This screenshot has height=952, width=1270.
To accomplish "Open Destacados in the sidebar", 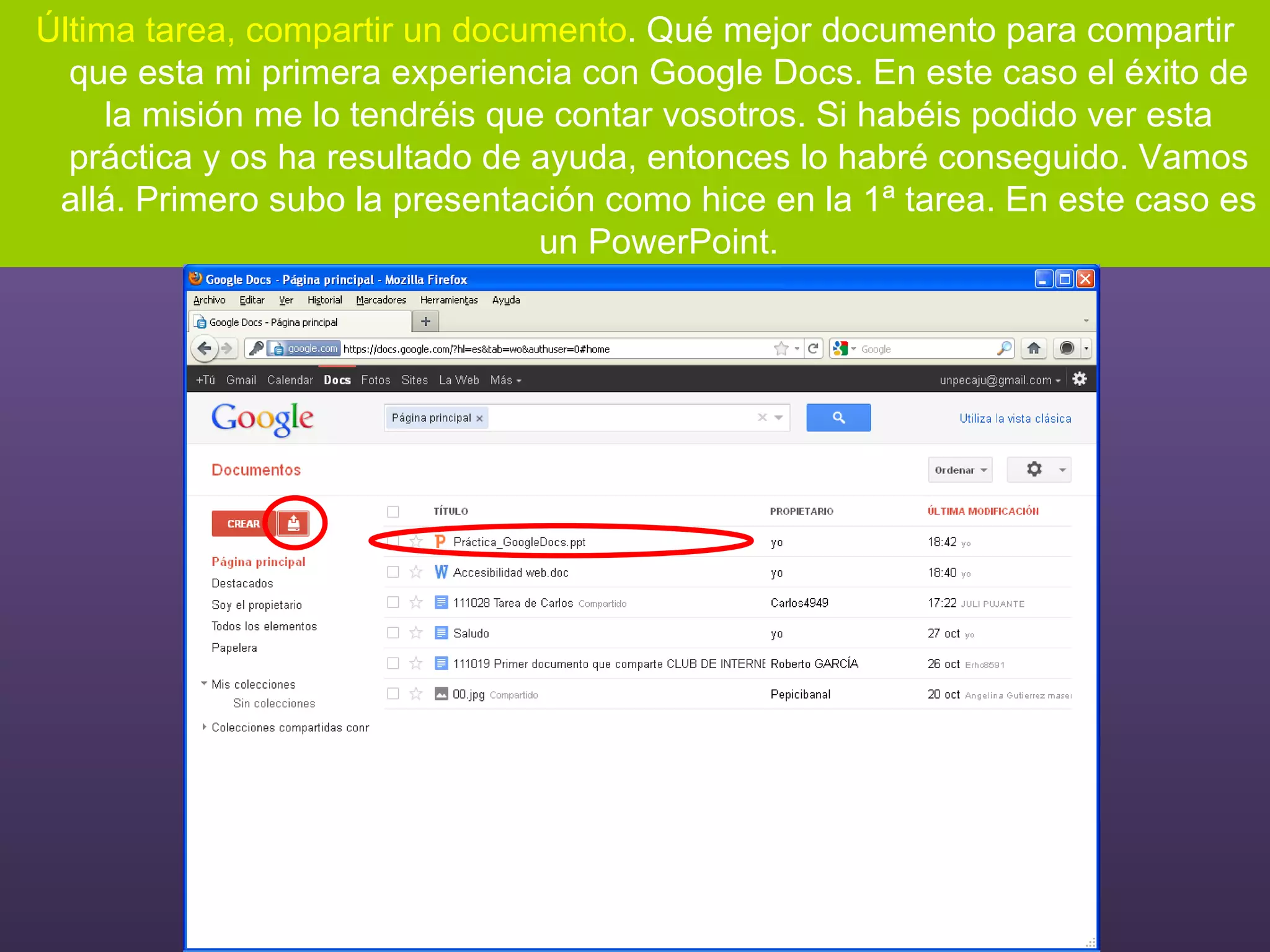I will click(242, 583).
